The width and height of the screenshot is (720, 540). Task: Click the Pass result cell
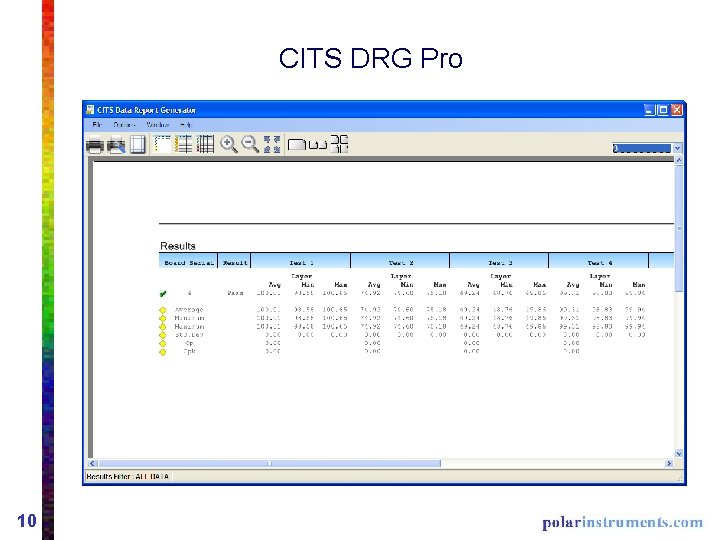(x=235, y=293)
